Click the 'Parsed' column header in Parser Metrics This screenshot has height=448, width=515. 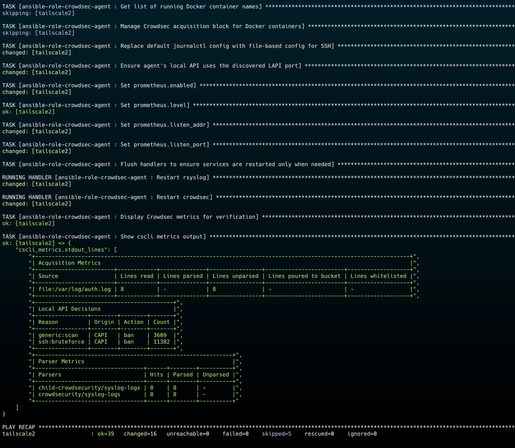[183, 375]
